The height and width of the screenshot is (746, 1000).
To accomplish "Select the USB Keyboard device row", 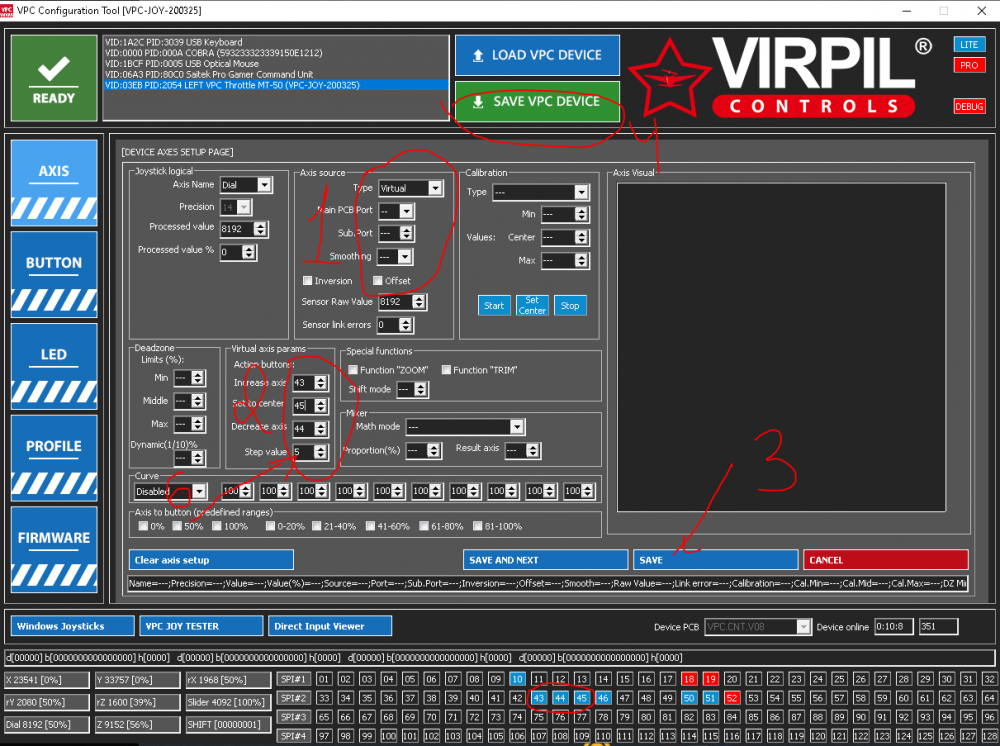I will pyautogui.click(x=276, y=42).
